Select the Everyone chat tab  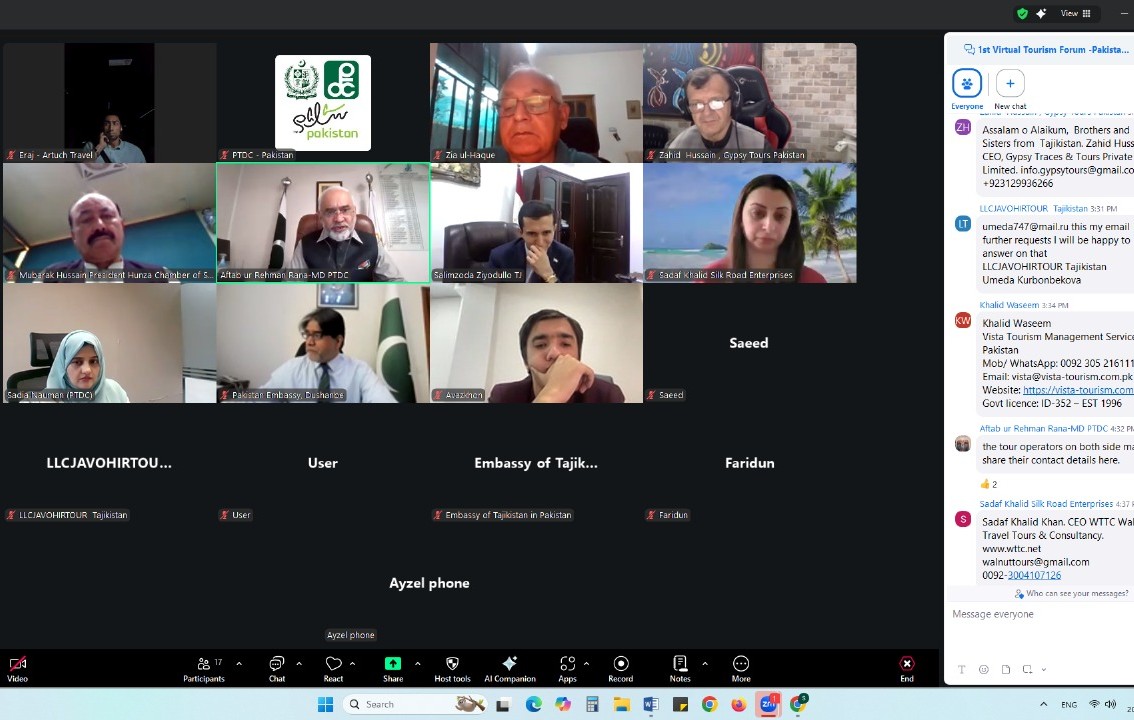(x=967, y=88)
